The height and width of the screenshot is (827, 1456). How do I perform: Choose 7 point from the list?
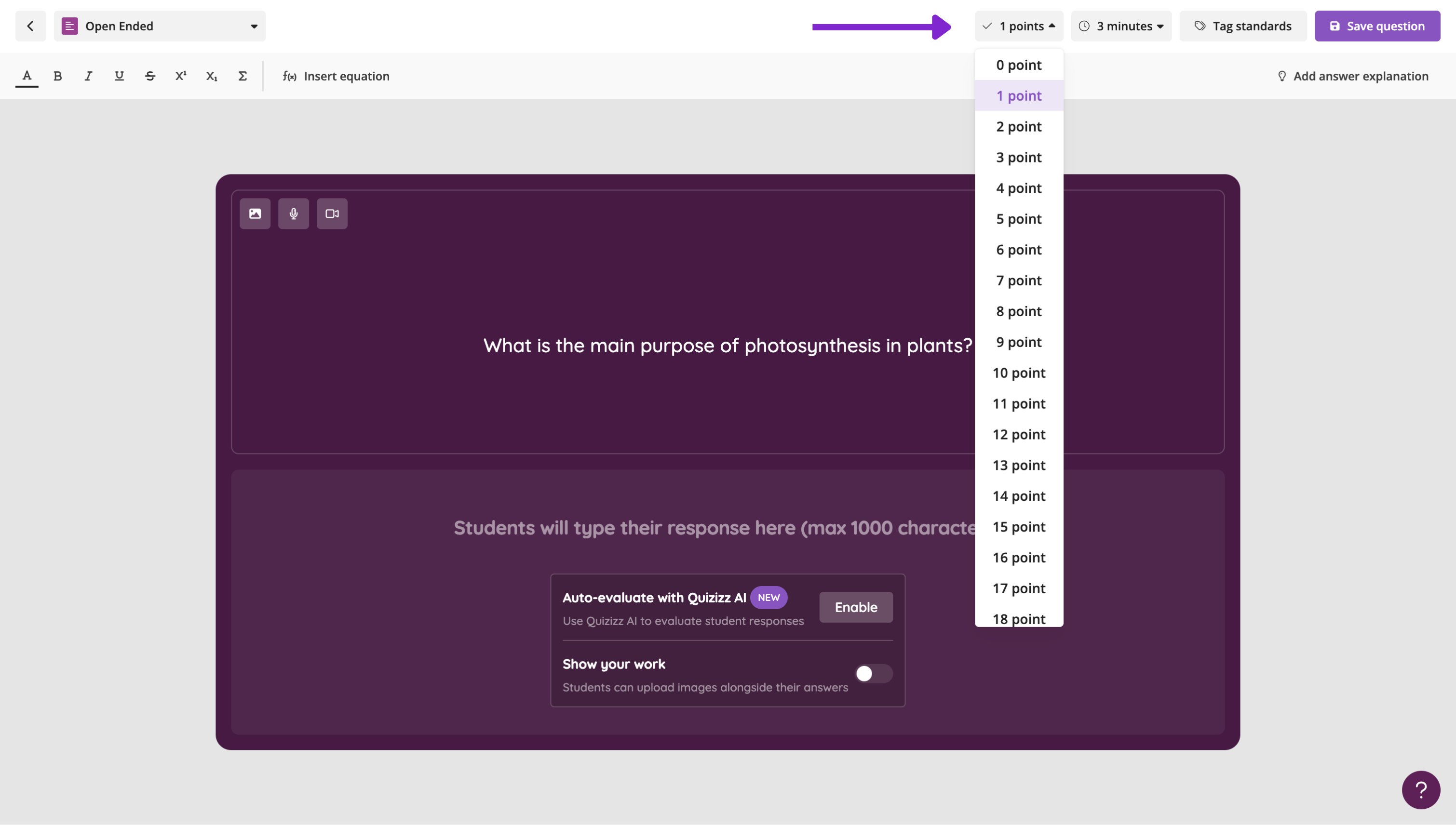[x=1019, y=280]
